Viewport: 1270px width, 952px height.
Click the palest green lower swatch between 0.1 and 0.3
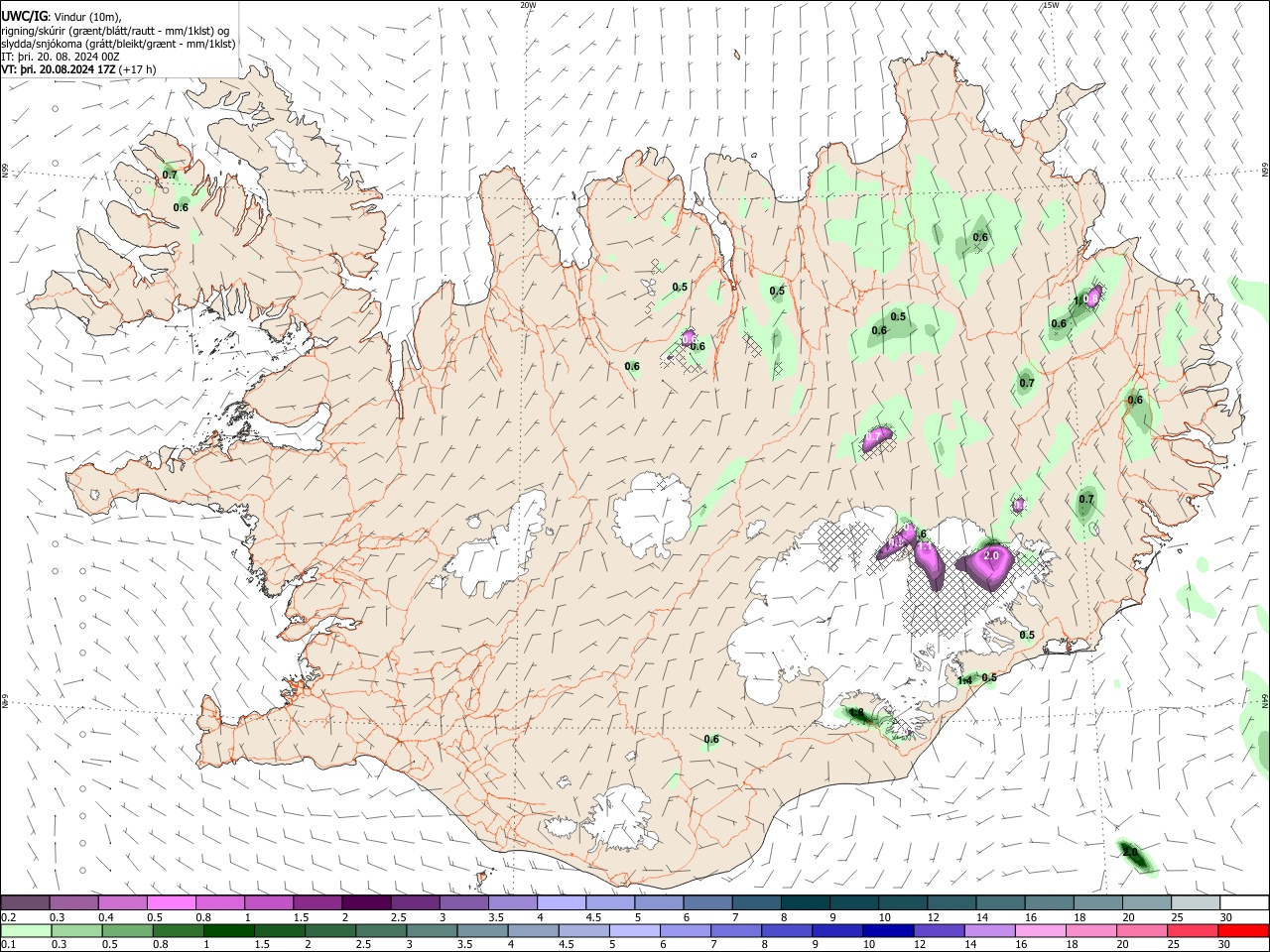(26, 931)
